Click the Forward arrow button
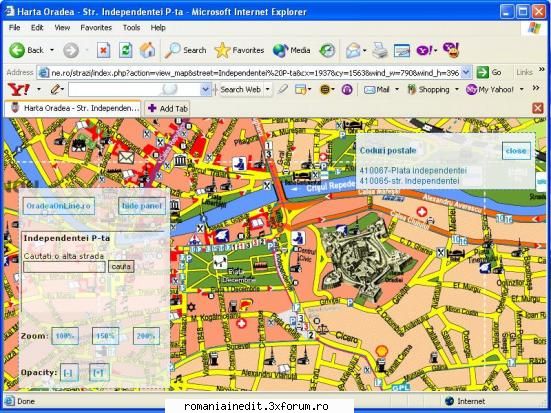 (x=71, y=50)
